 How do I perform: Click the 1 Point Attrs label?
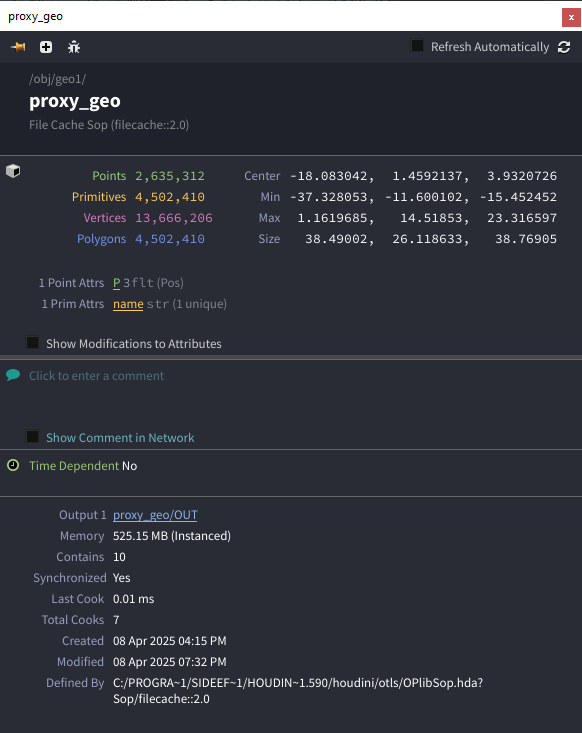click(x=71, y=283)
